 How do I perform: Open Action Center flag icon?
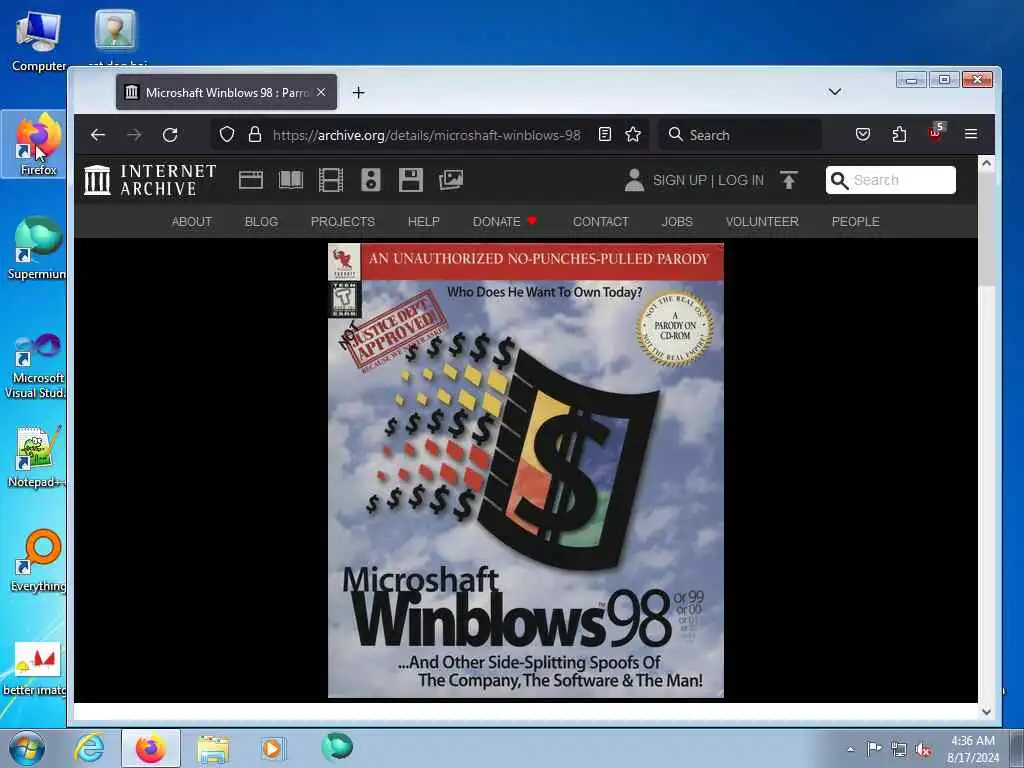tap(874, 748)
